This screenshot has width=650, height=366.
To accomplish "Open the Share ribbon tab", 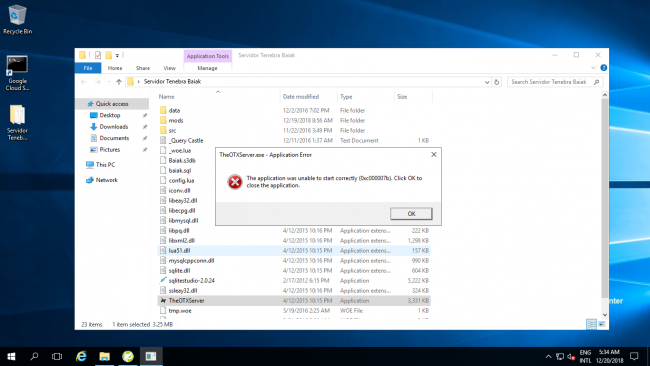I will (143, 68).
